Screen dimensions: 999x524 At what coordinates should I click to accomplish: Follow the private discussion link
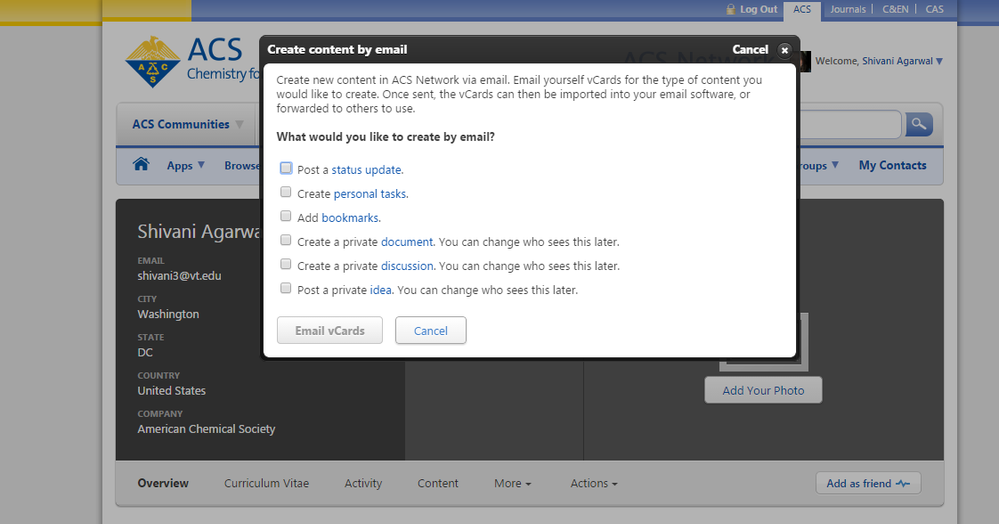point(407,266)
